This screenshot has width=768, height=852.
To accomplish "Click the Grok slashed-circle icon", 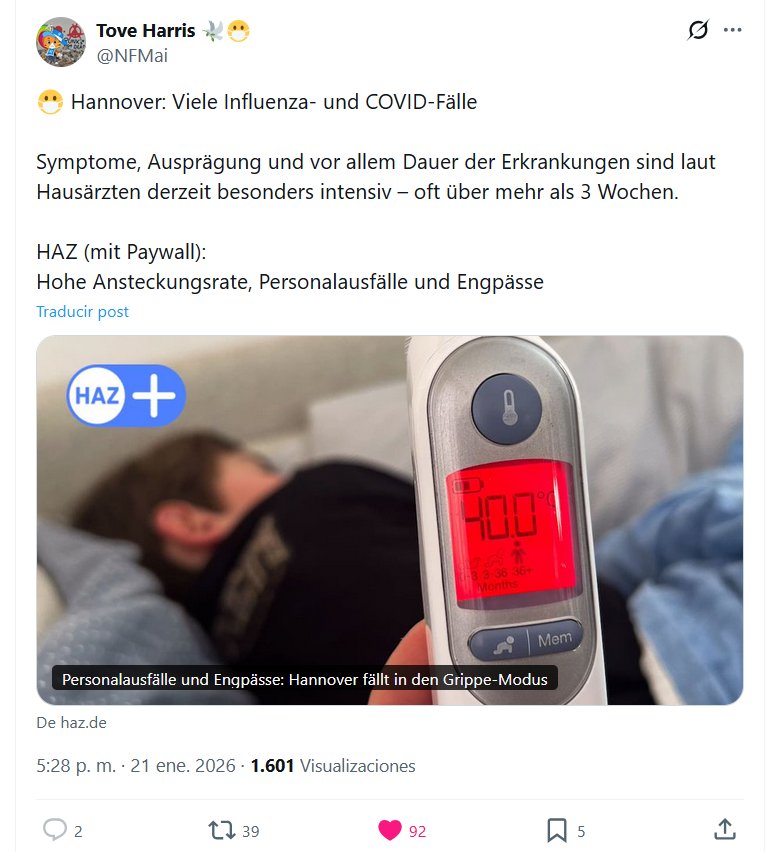I will pyautogui.click(x=698, y=30).
